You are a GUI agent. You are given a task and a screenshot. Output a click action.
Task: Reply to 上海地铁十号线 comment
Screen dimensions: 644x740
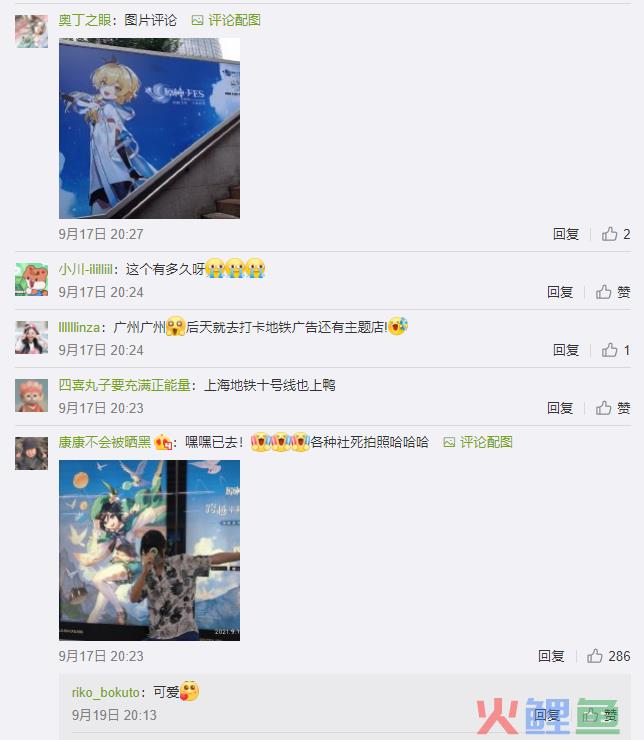point(560,408)
